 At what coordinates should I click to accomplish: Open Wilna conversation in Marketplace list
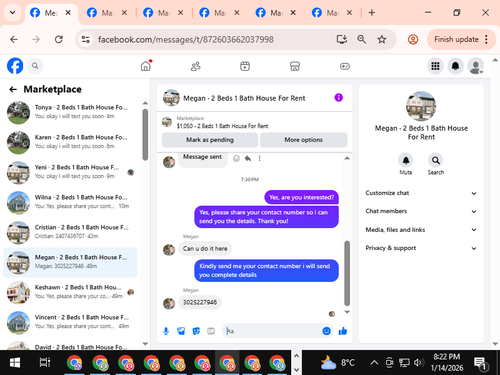click(70, 202)
